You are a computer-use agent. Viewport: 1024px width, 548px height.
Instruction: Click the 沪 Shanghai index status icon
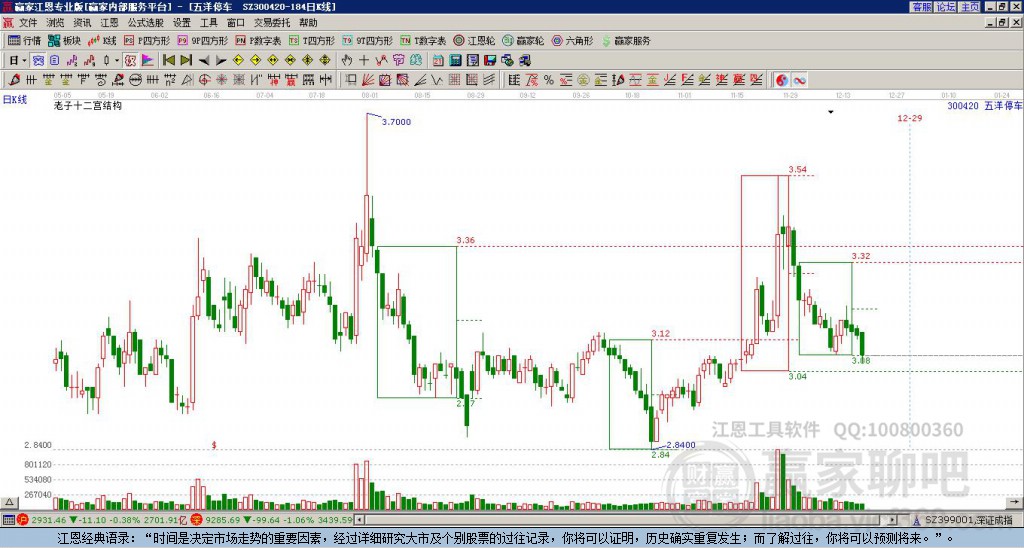click(x=23, y=520)
